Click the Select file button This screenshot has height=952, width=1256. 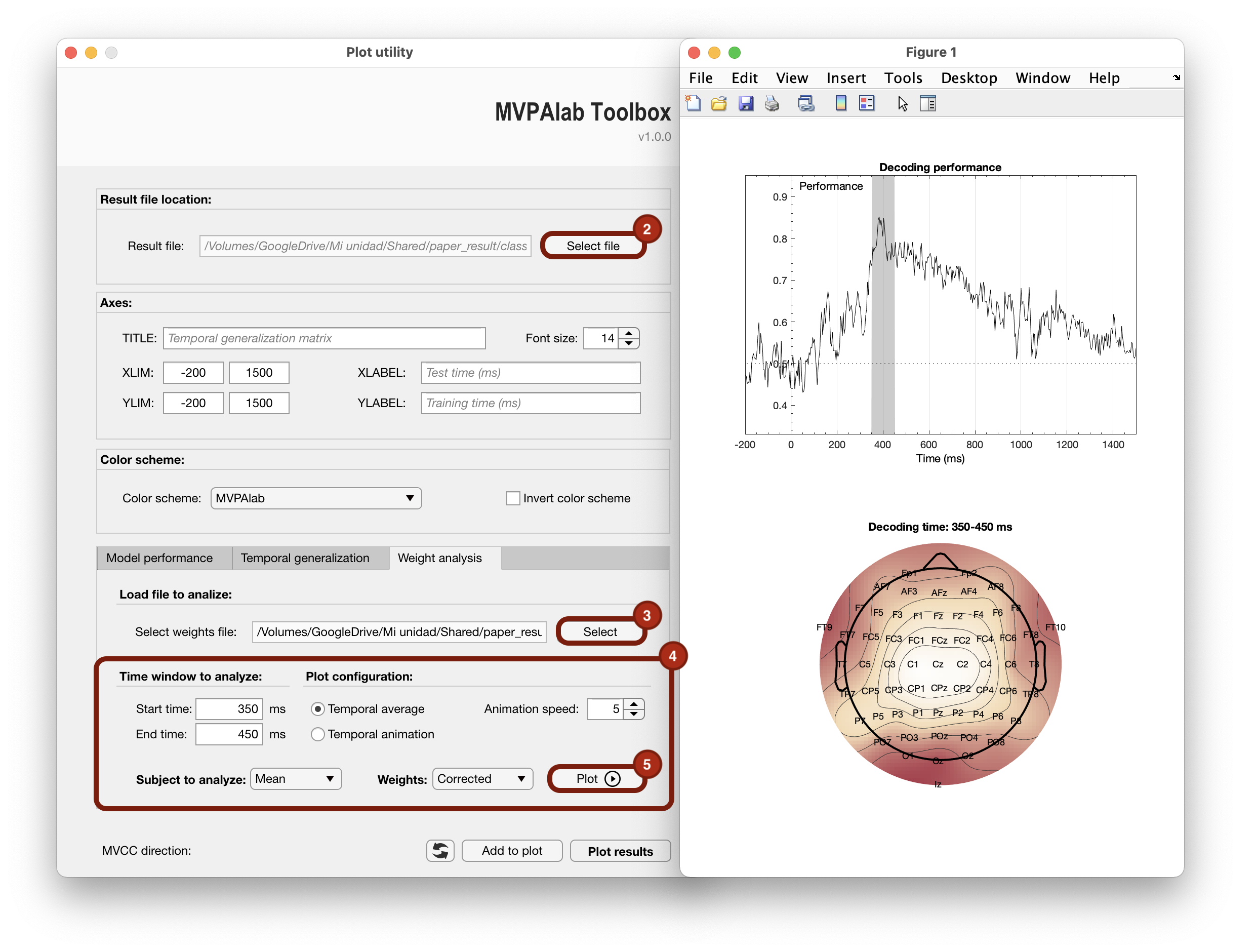[593, 246]
